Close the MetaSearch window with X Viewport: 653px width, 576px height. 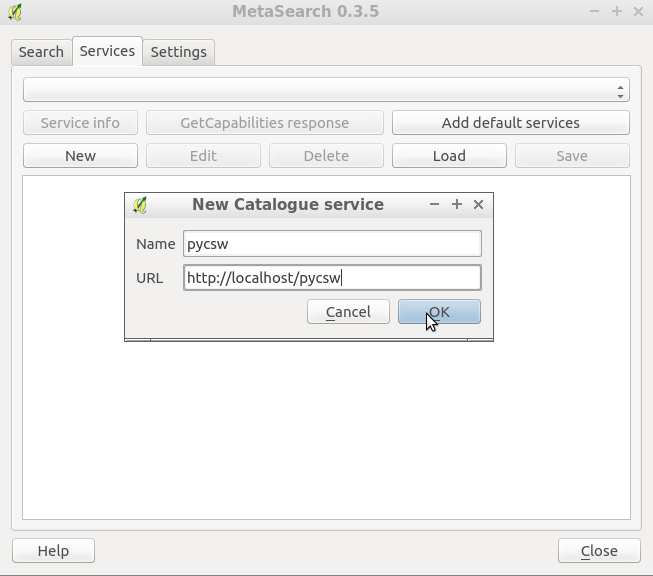click(638, 11)
